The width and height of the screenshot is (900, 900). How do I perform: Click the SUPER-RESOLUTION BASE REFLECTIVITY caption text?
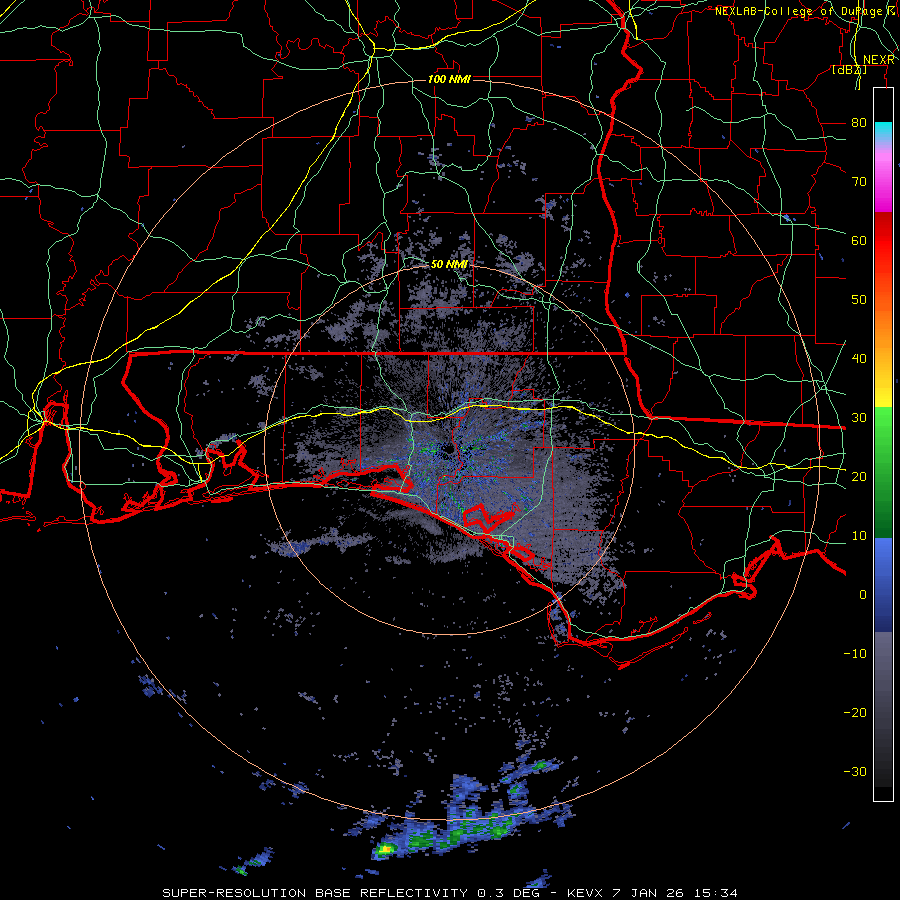[315, 893]
